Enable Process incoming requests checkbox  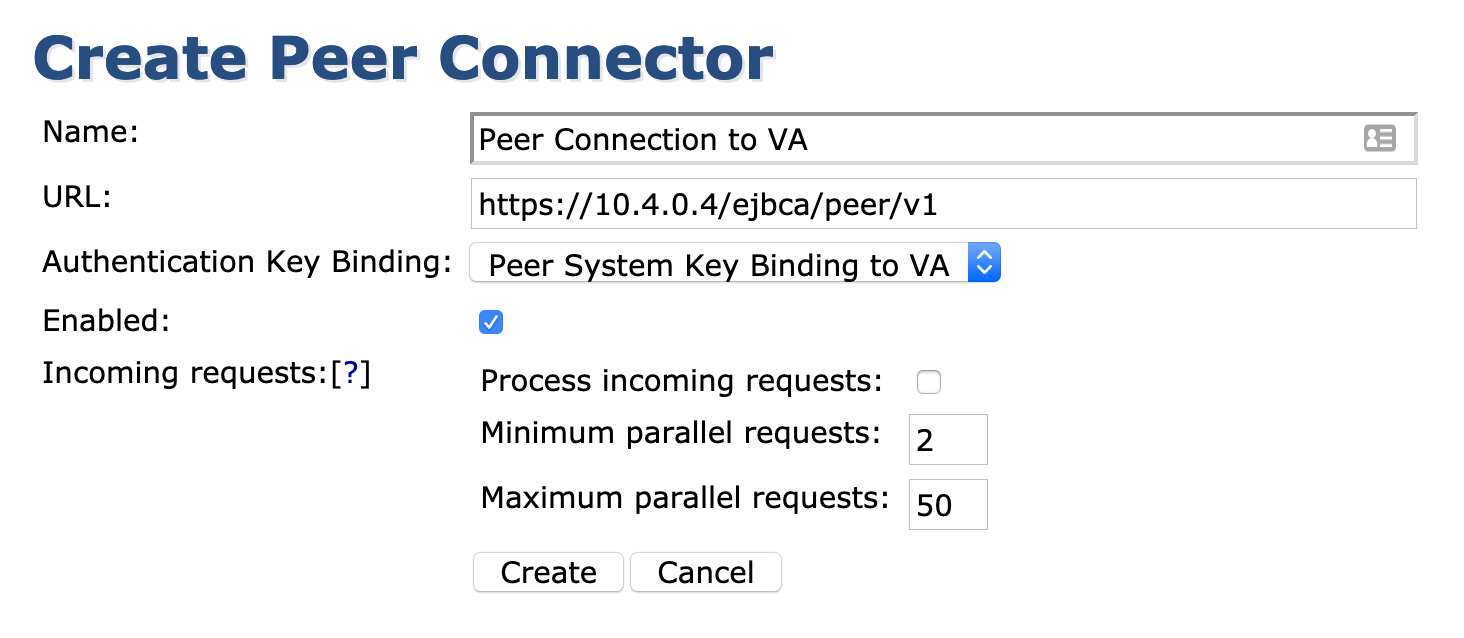click(x=929, y=382)
